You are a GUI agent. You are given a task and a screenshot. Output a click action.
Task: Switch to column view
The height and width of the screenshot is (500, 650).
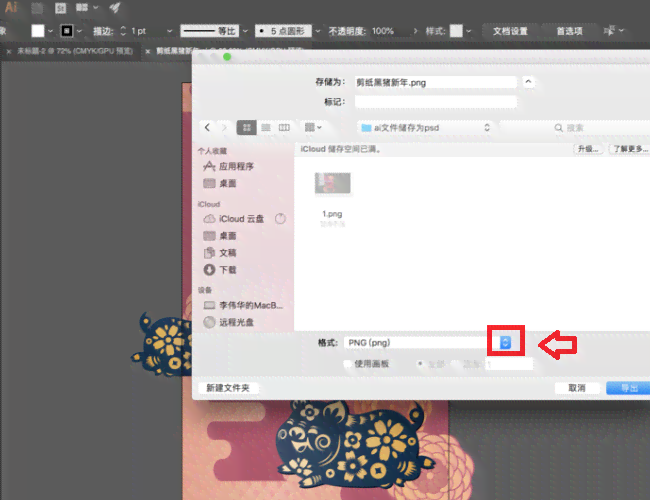coord(284,128)
